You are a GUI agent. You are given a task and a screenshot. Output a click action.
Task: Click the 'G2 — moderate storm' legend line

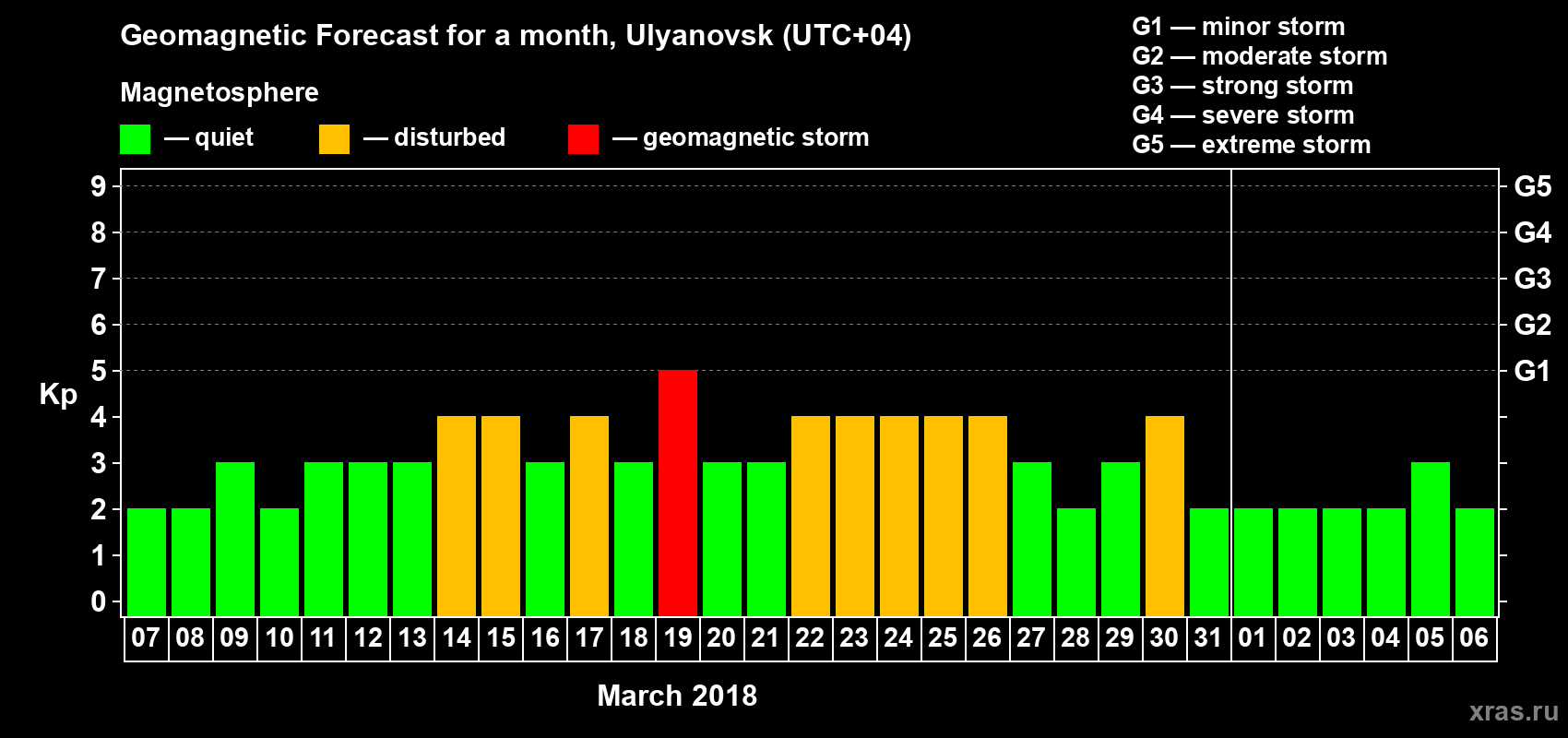tap(1260, 56)
